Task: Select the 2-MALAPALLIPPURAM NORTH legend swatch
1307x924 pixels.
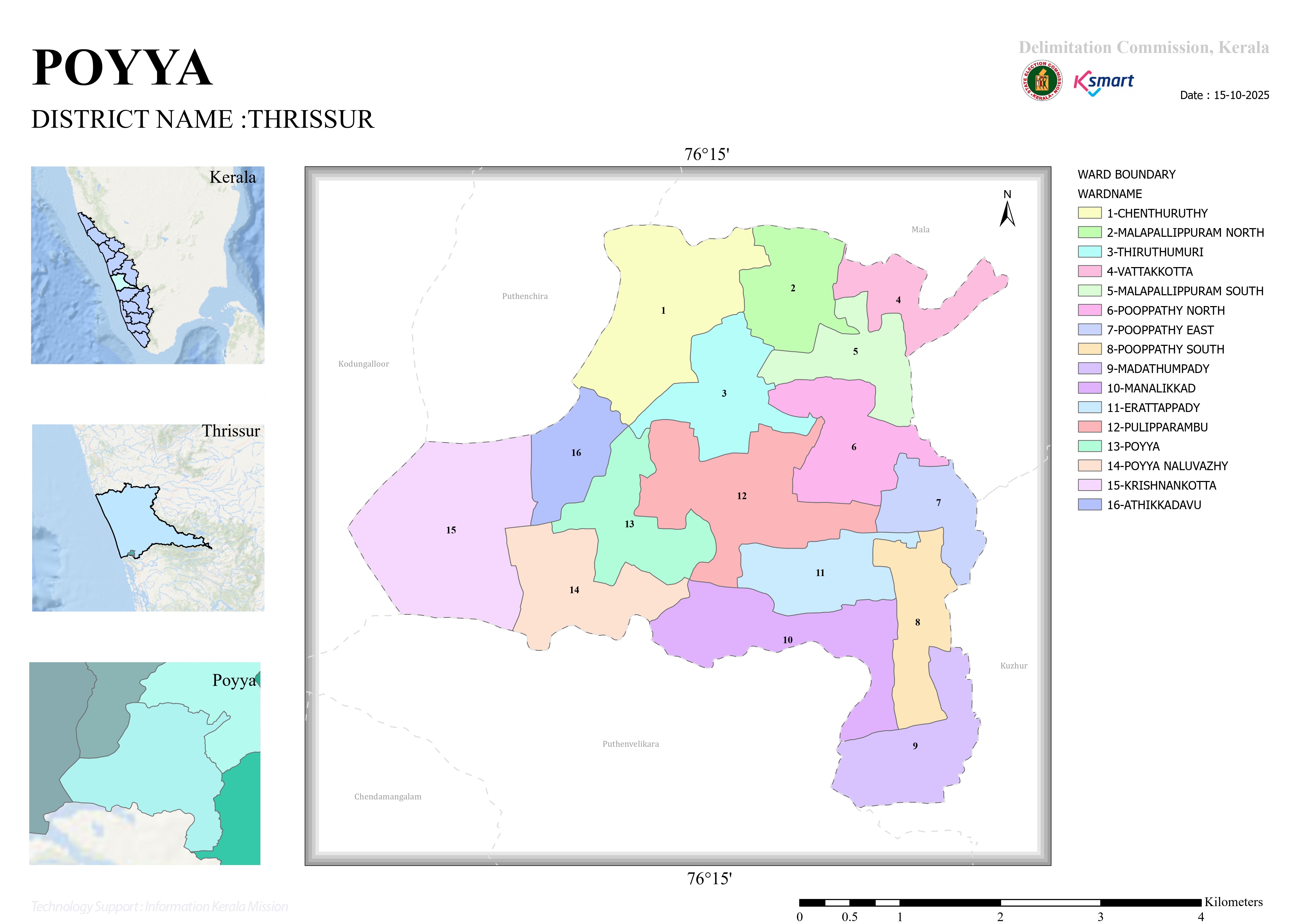Action: point(1090,232)
